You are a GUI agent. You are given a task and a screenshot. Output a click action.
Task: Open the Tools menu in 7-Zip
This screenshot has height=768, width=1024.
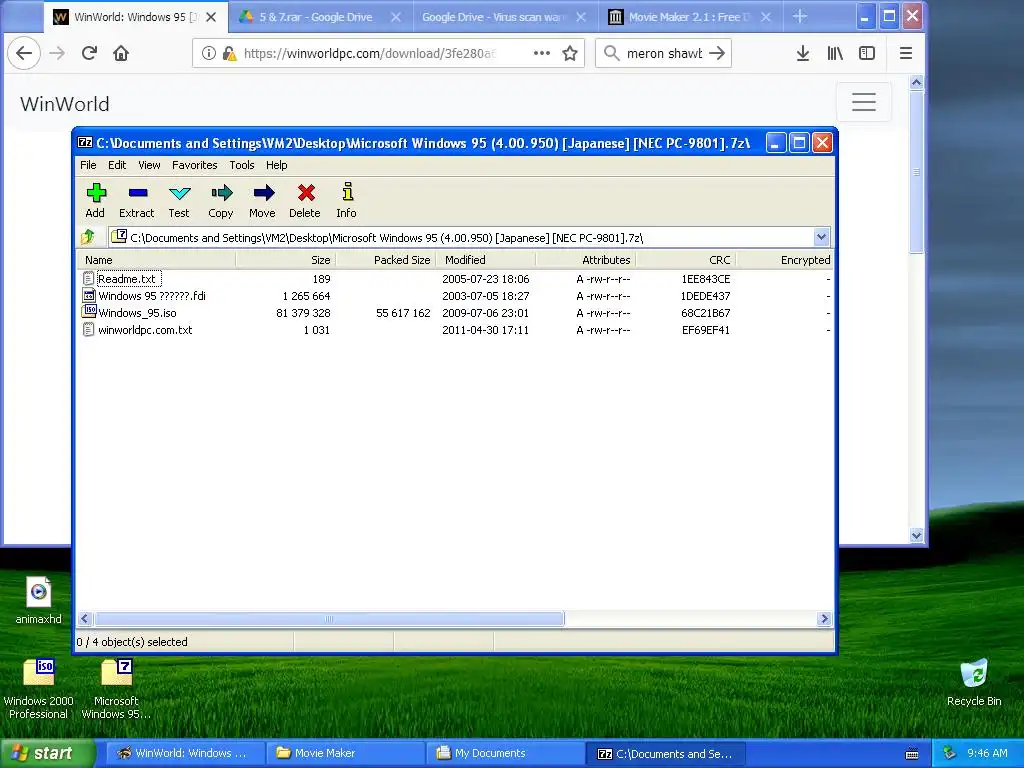click(x=242, y=165)
